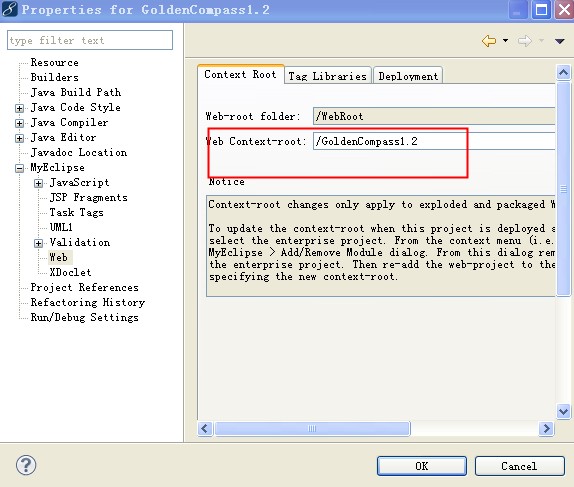
Task: Switch to the Tag Libraries tab
Action: click(327, 76)
